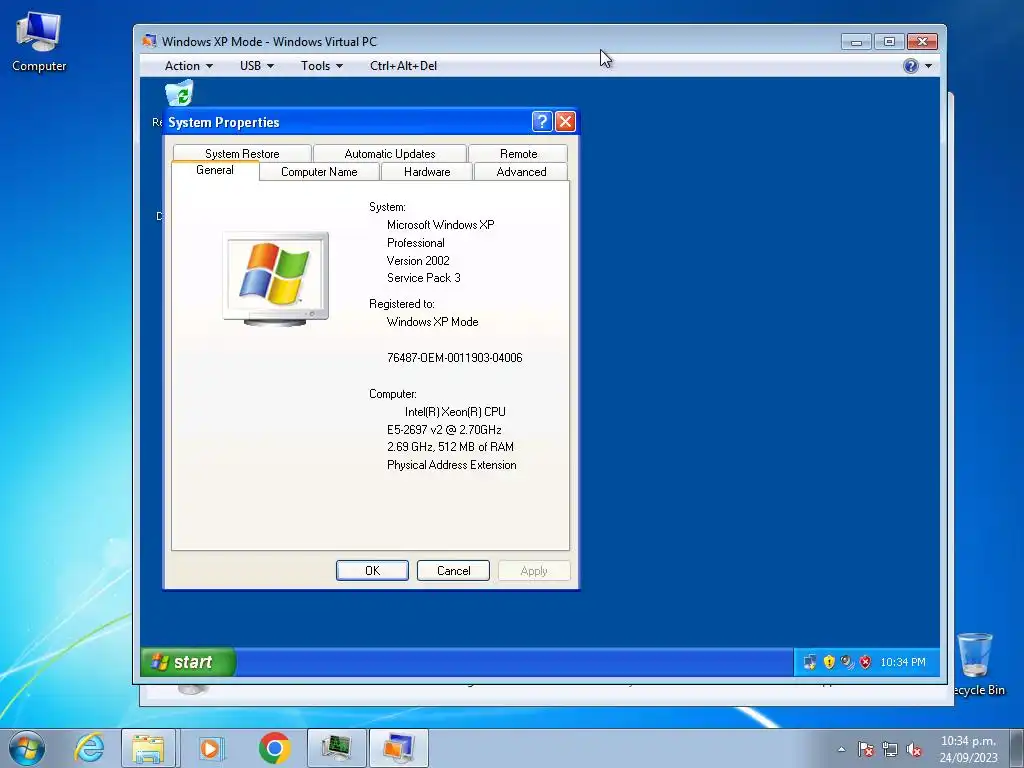This screenshot has height=768, width=1024.
Task: Click the OK button
Action: coord(372,570)
